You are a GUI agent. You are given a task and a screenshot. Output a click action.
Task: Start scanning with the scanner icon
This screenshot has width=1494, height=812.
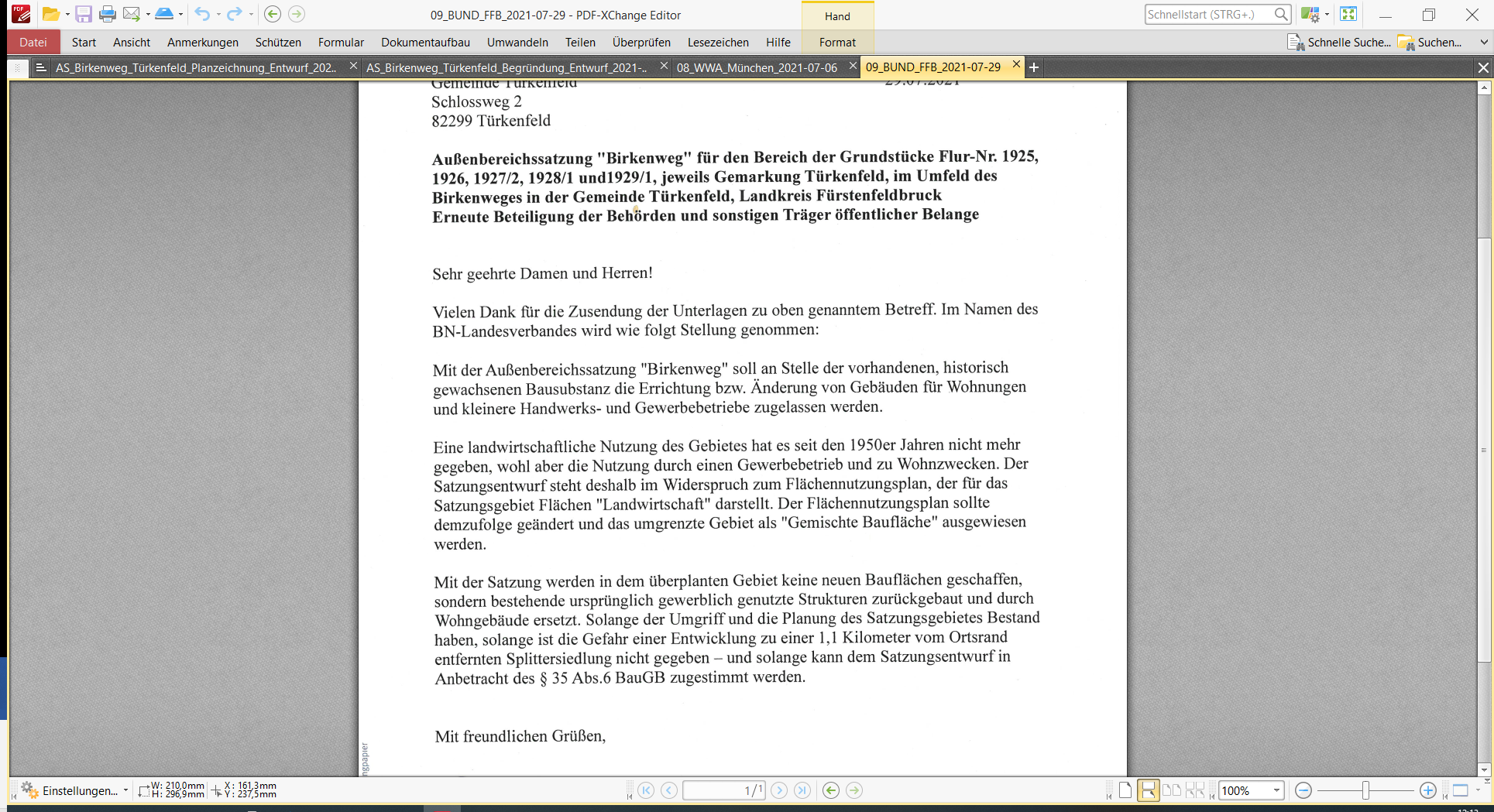(x=164, y=14)
